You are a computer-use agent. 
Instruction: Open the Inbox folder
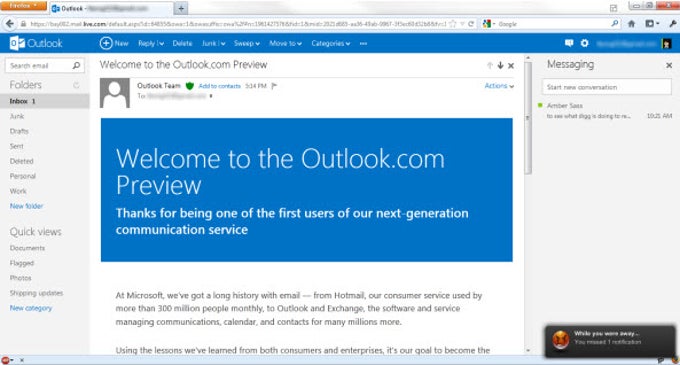pos(45,101)
